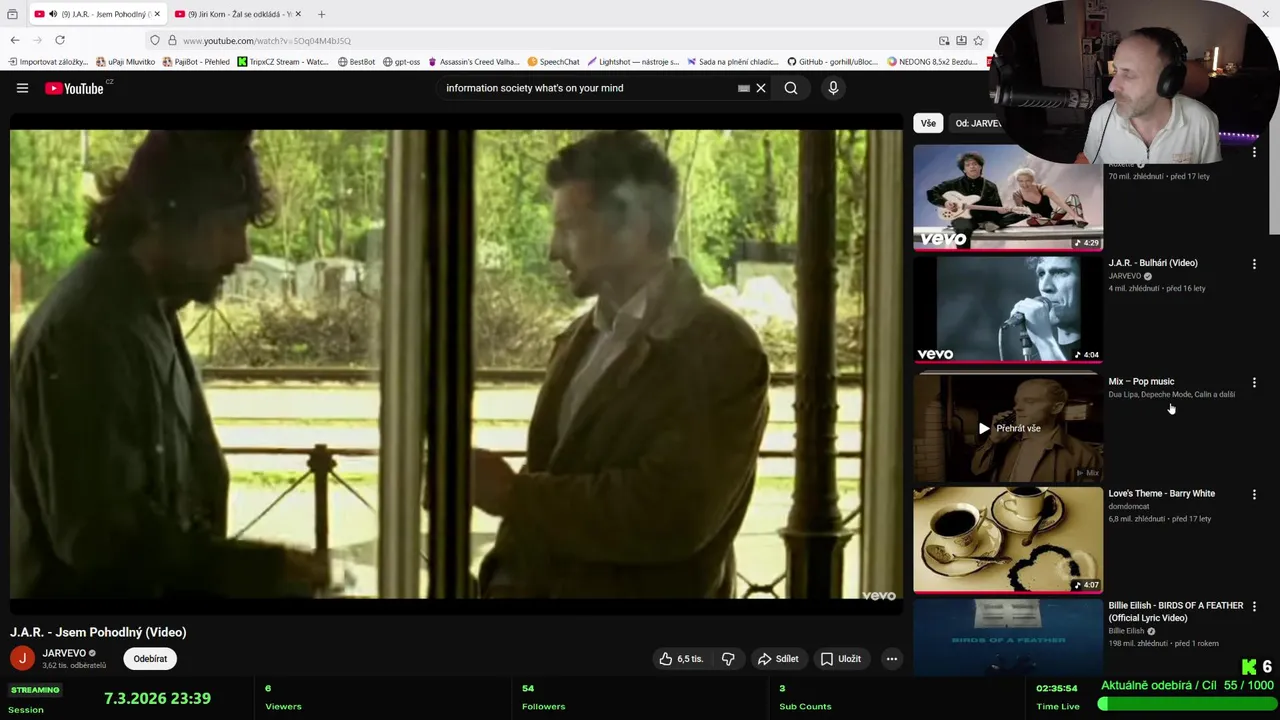The height and width of the screenshot is (720, 1280).
Task: Run the search with the magnifier button
Action: tap(791, 88)
